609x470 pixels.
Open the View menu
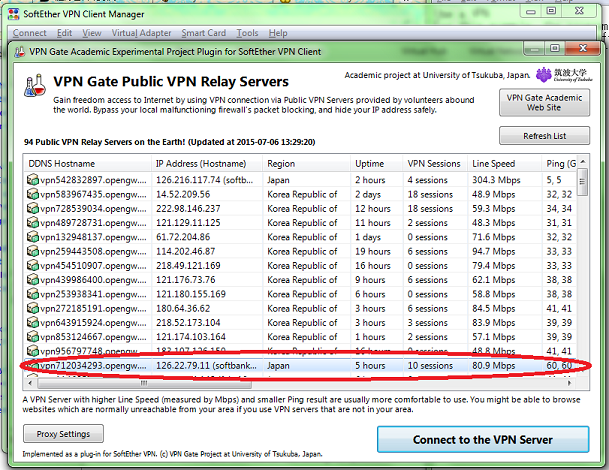pyautogui.click(x=92, y=33)
